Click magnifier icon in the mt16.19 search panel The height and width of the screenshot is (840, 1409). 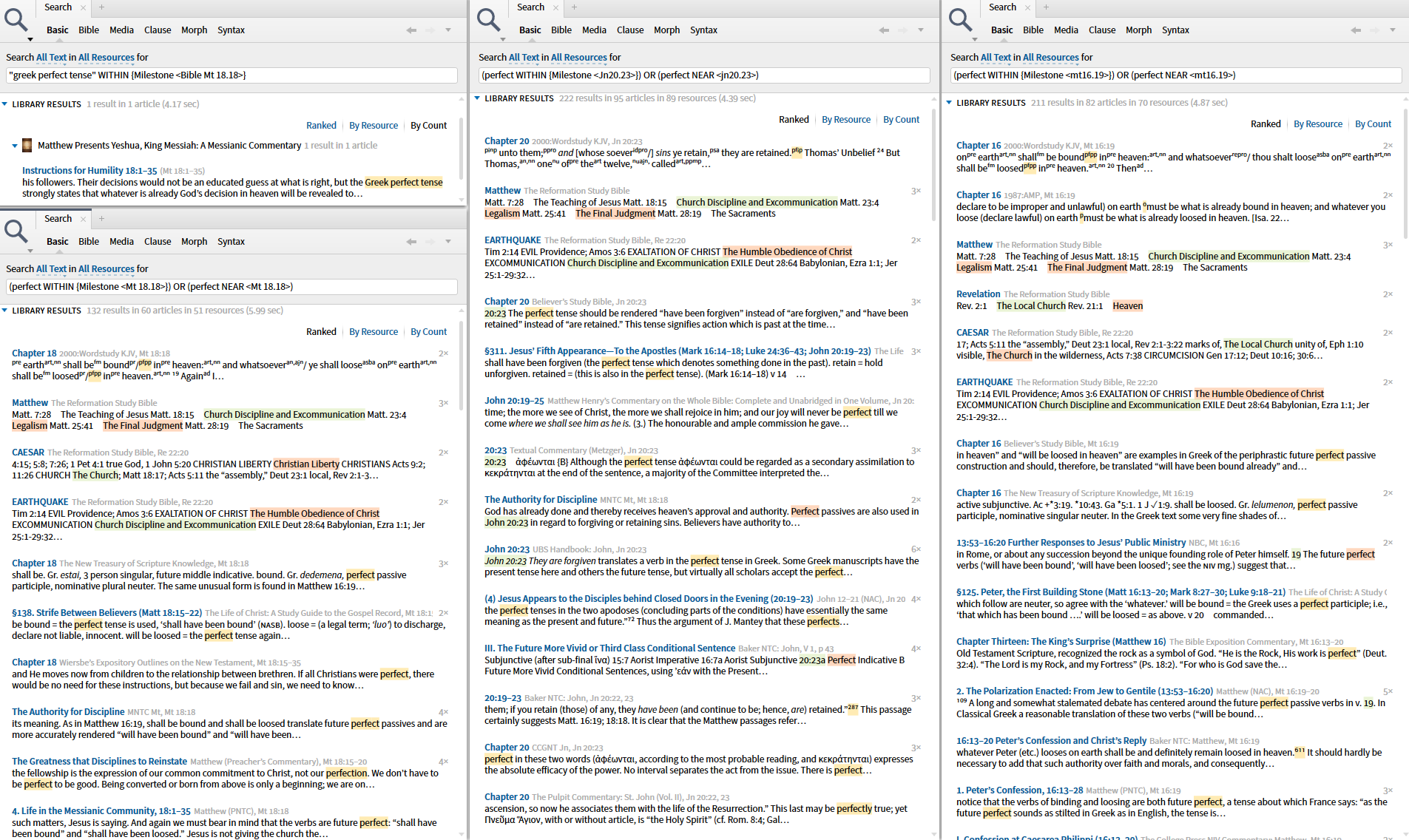[961, 19]
